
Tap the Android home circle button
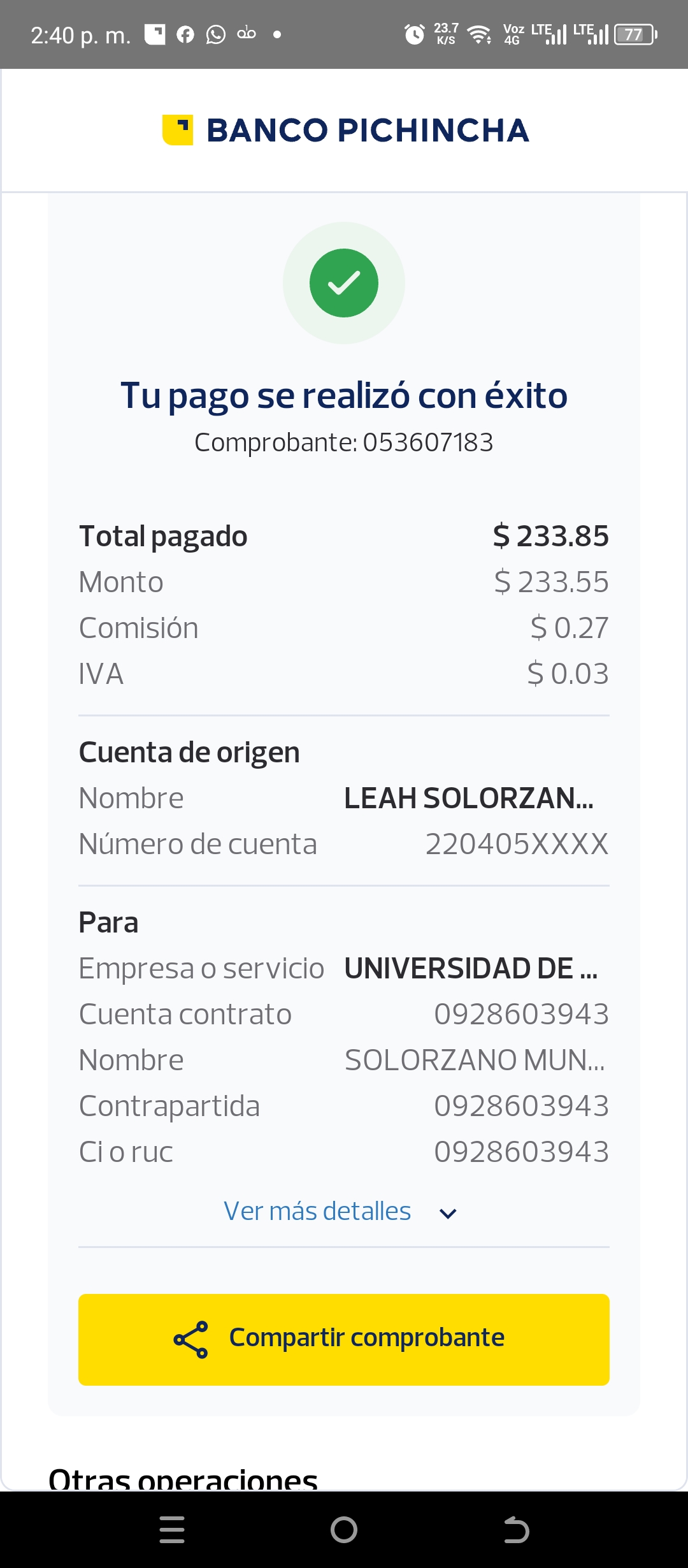point(344,1529)
